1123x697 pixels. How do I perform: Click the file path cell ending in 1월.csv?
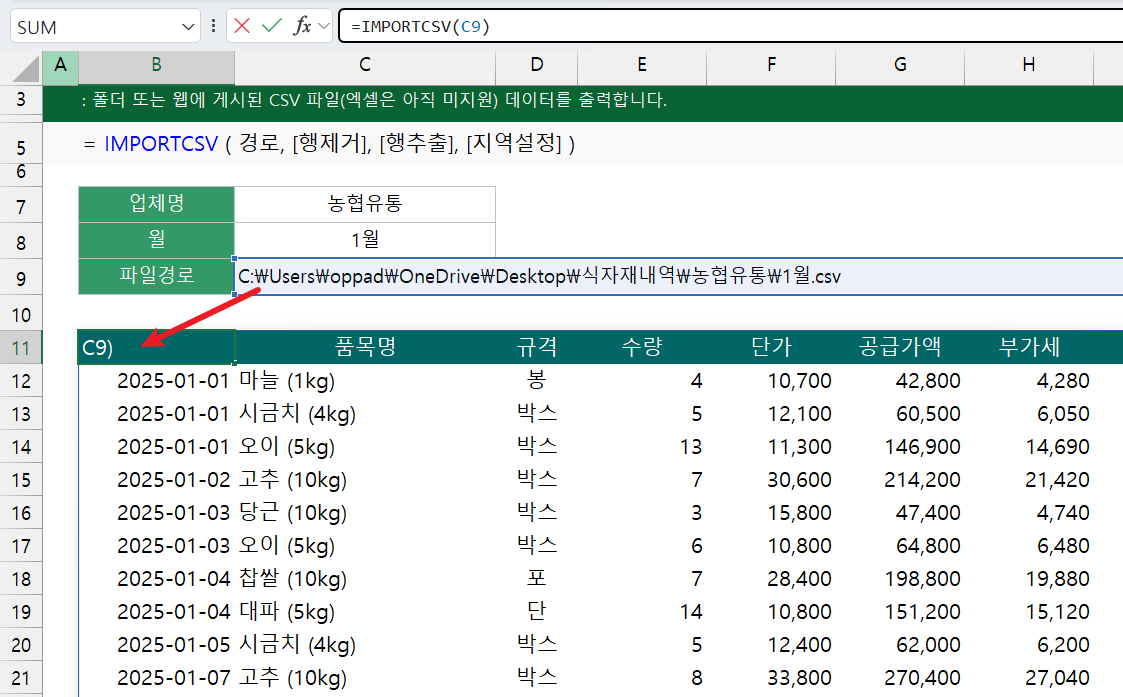pyautogui.click(x=679, y=276)
